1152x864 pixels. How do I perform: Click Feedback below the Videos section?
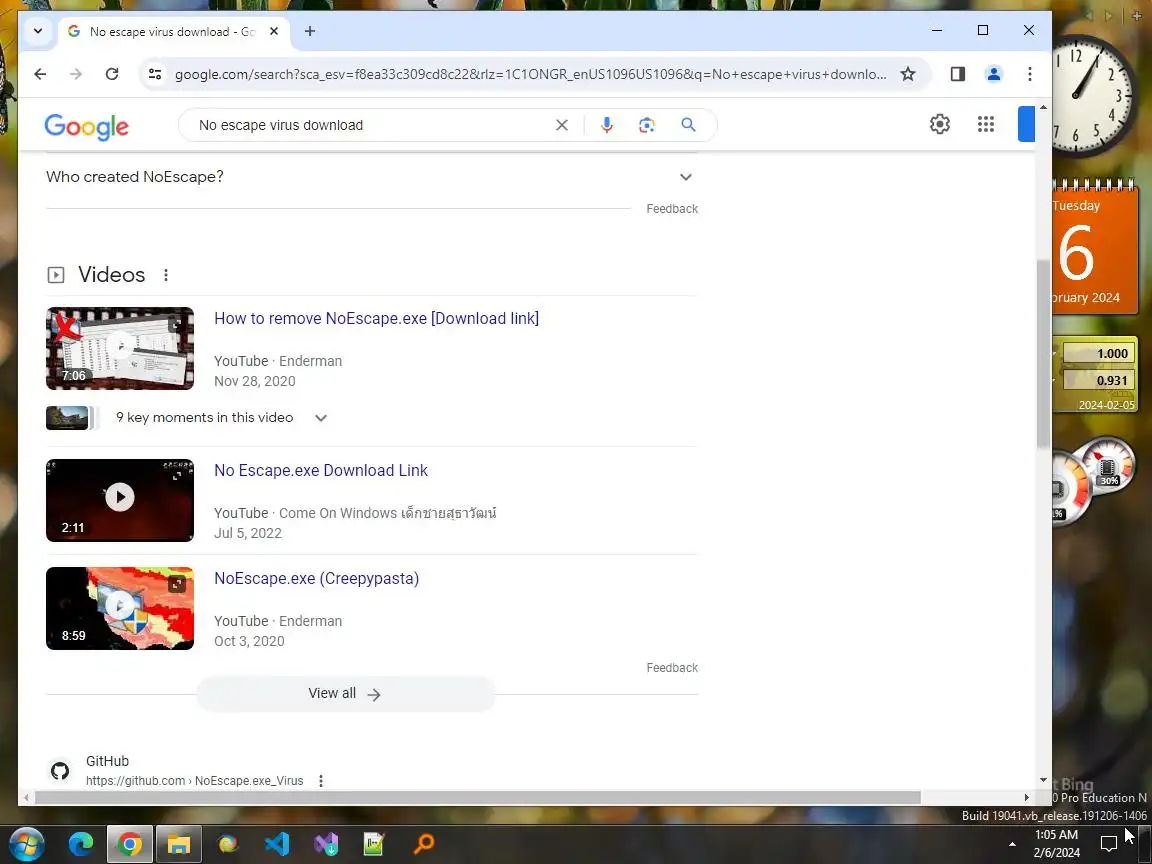pos(672,667)
